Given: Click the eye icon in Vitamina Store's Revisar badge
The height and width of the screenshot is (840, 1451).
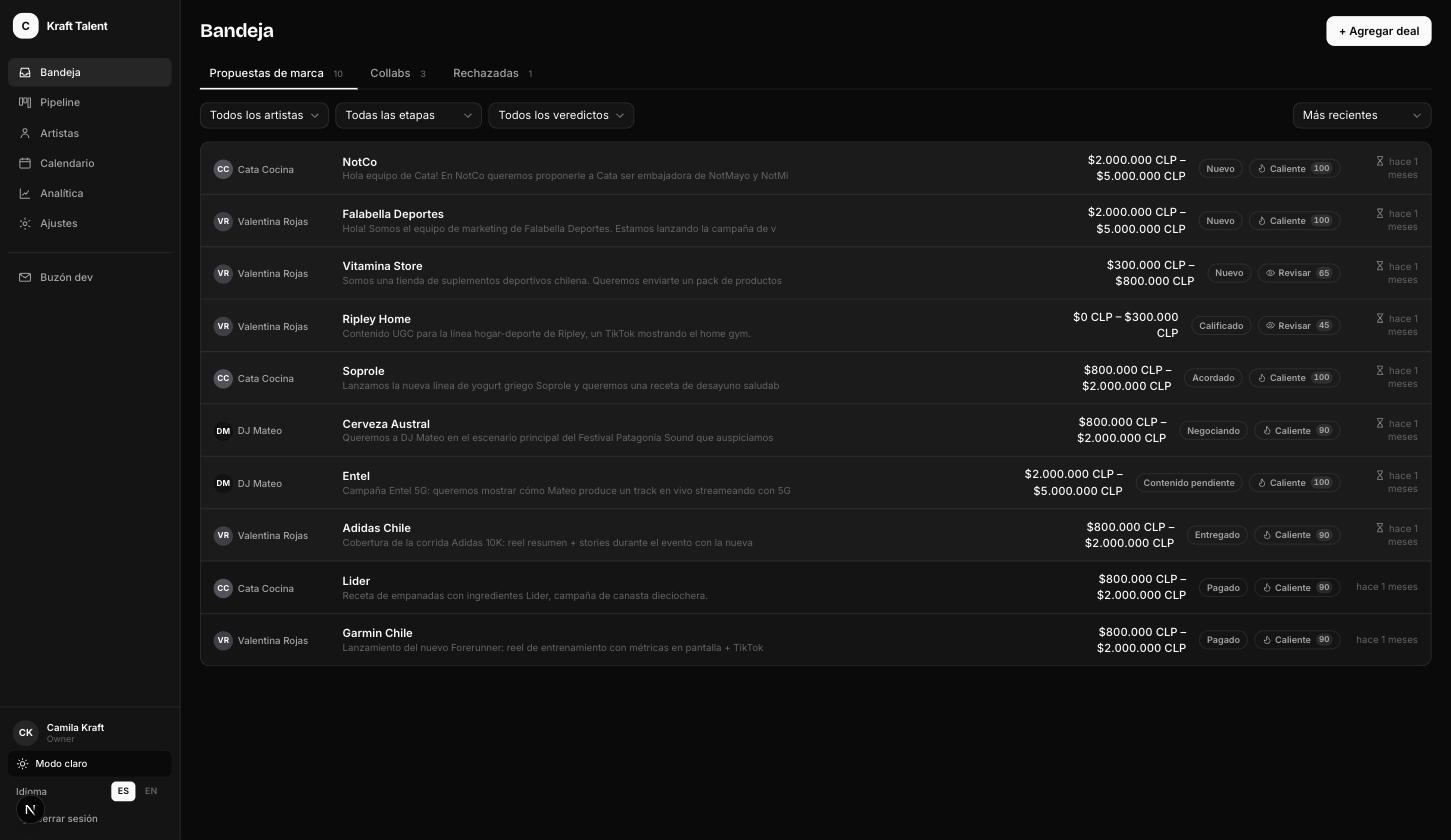Looking at the screenshot, I should [x=1270, y=273].
